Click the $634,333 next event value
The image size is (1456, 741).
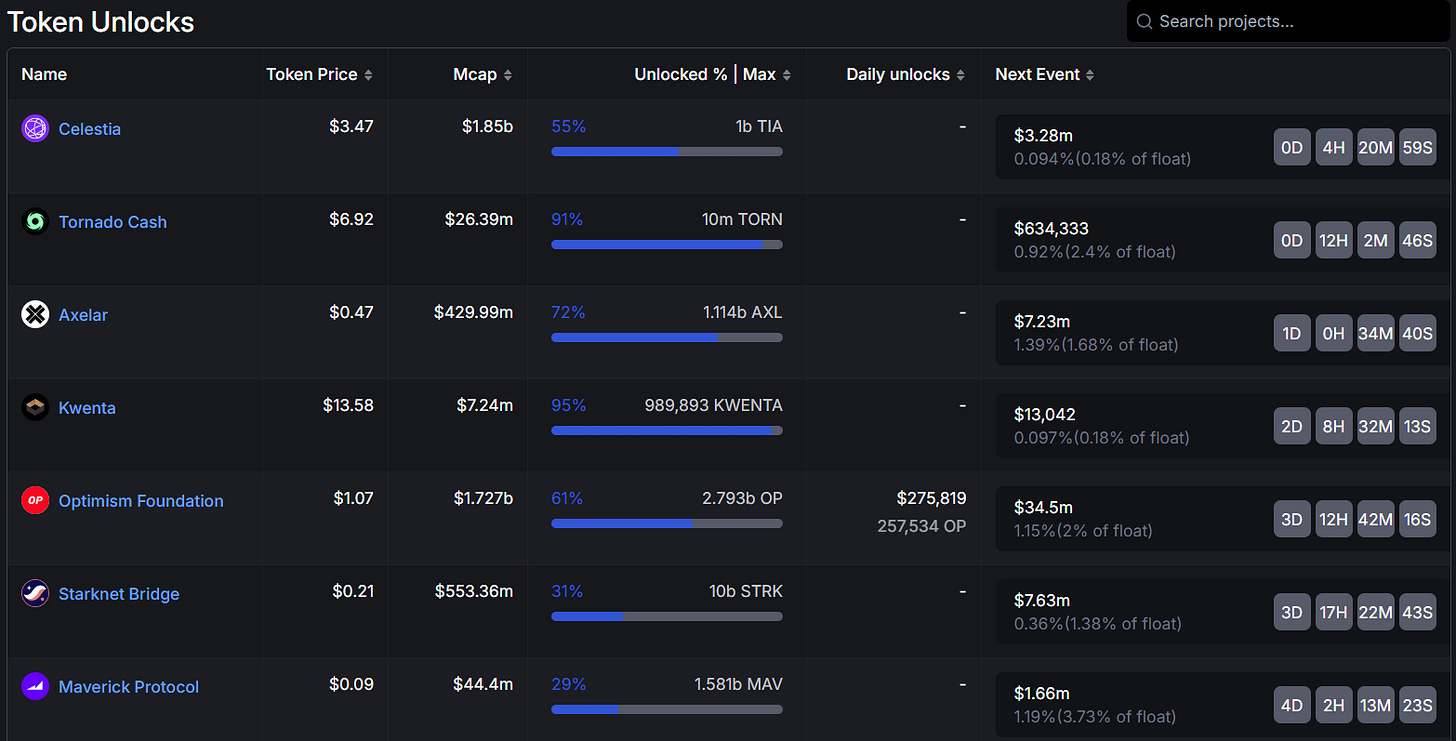pyautogui.click(x=1051, y=228)
